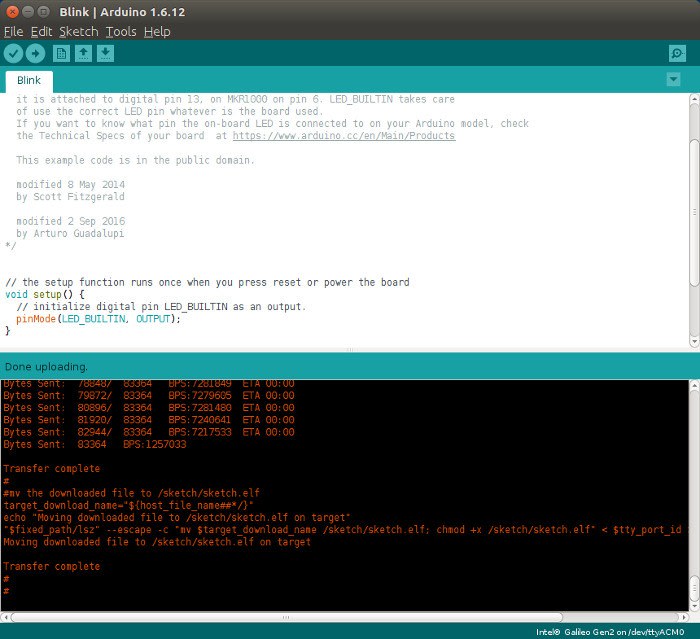
Task: Open the Serial Monitor magnifier icon
Action: 677,54
